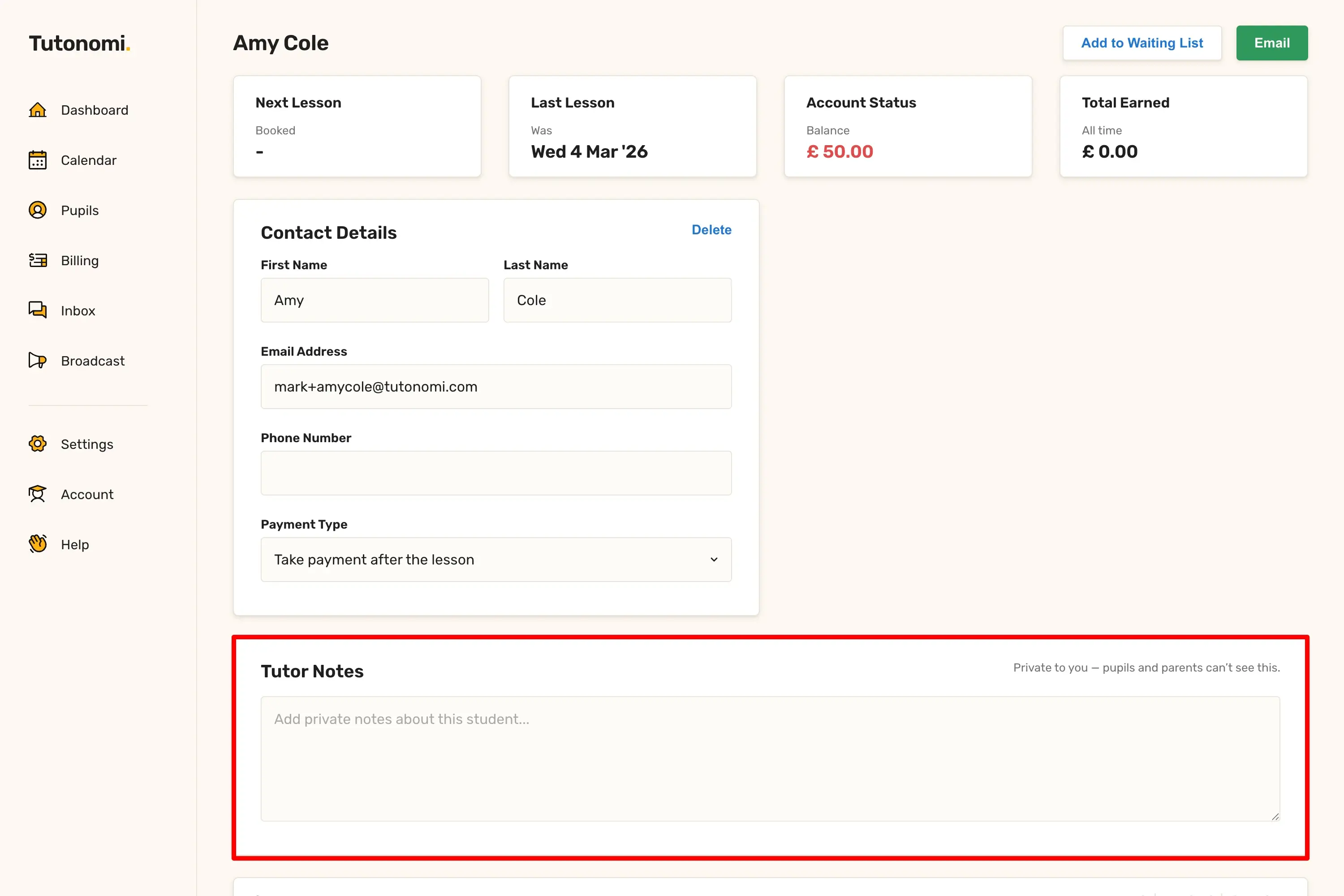Click into the Phone Number field

[495, 473]
